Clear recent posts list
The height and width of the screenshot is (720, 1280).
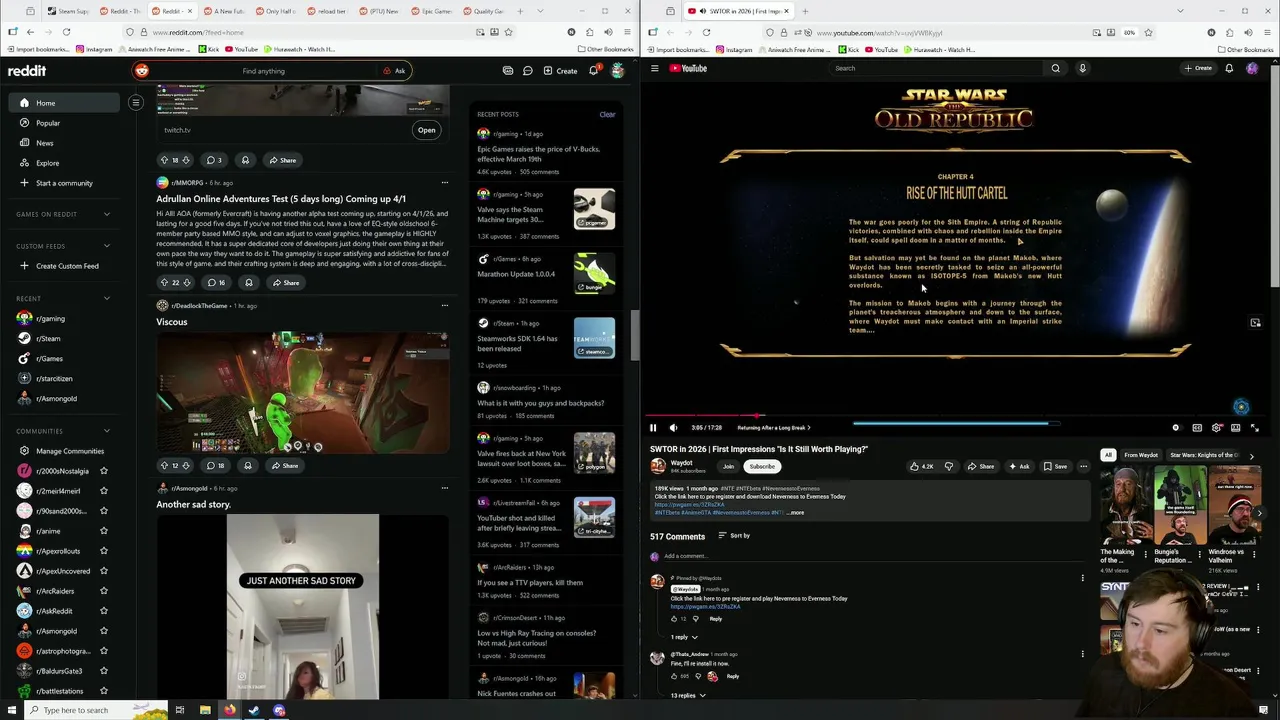pyautogui.click(x=607, y=114)
